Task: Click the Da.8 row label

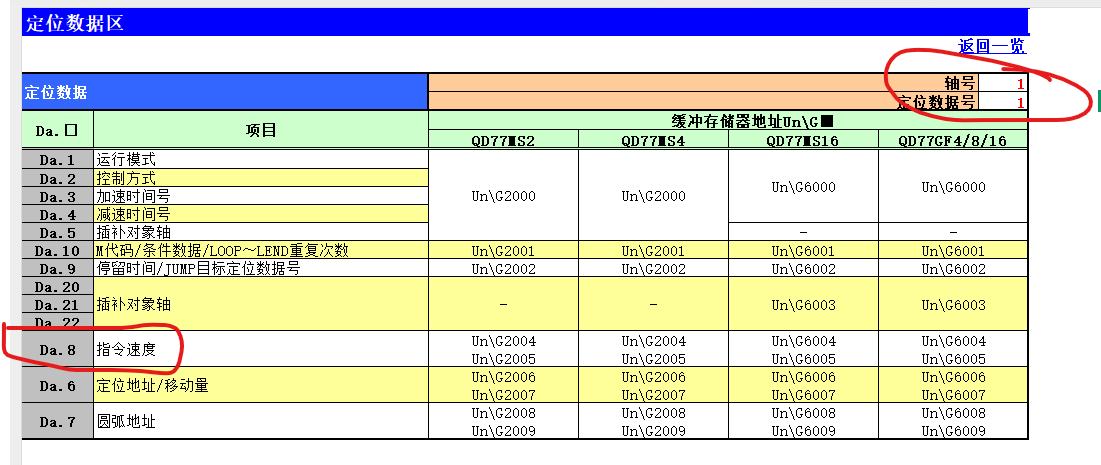Action: tap(57, 349)
